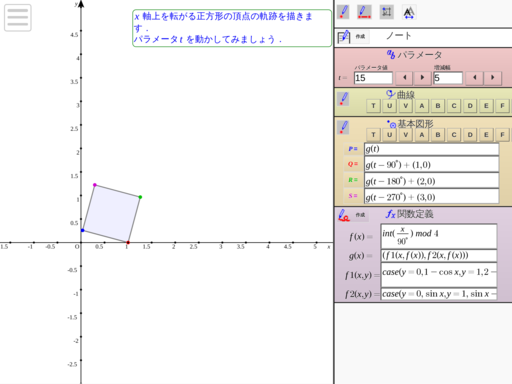Click the pen icon in 基本図形 panel
The height and width of the screenshot is (384, 512).
[x=343, y=127]
